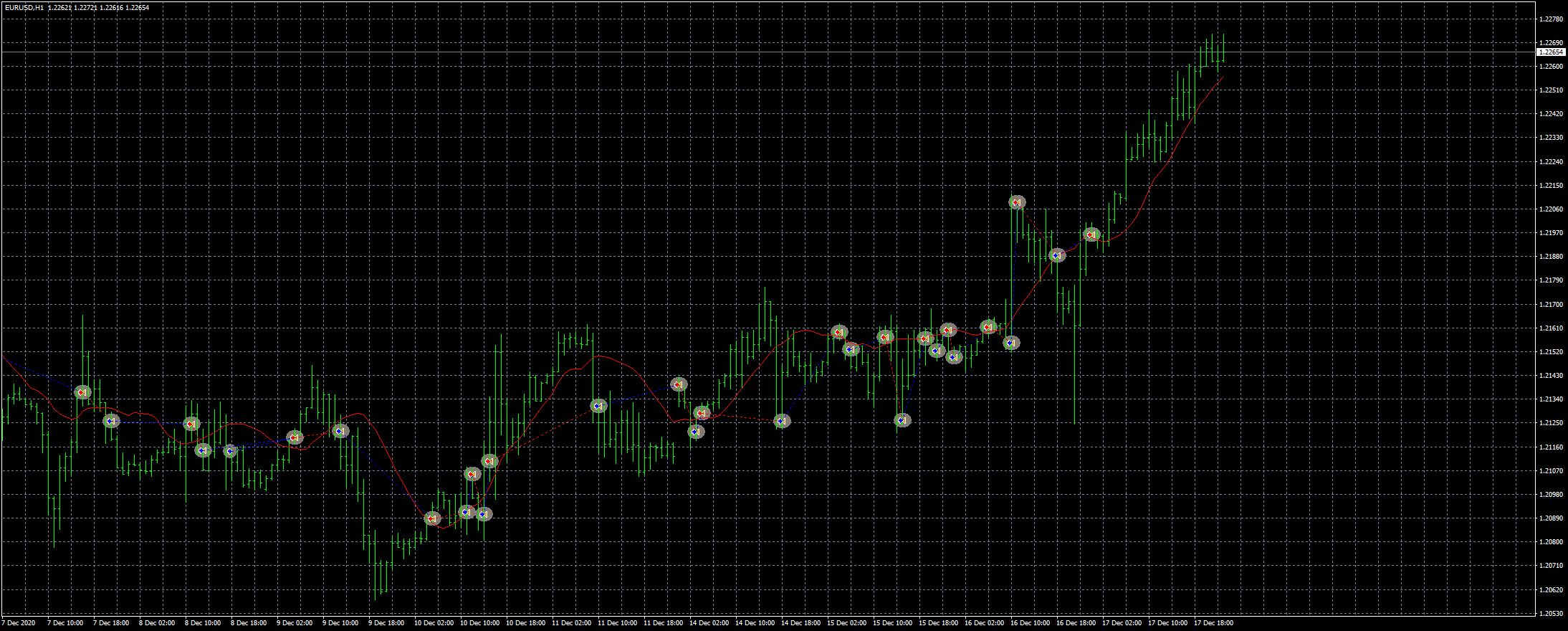Select the 1.22060 price scale value
The width and height of the screenshot is (1568, 631).
tap(1551, 209)
